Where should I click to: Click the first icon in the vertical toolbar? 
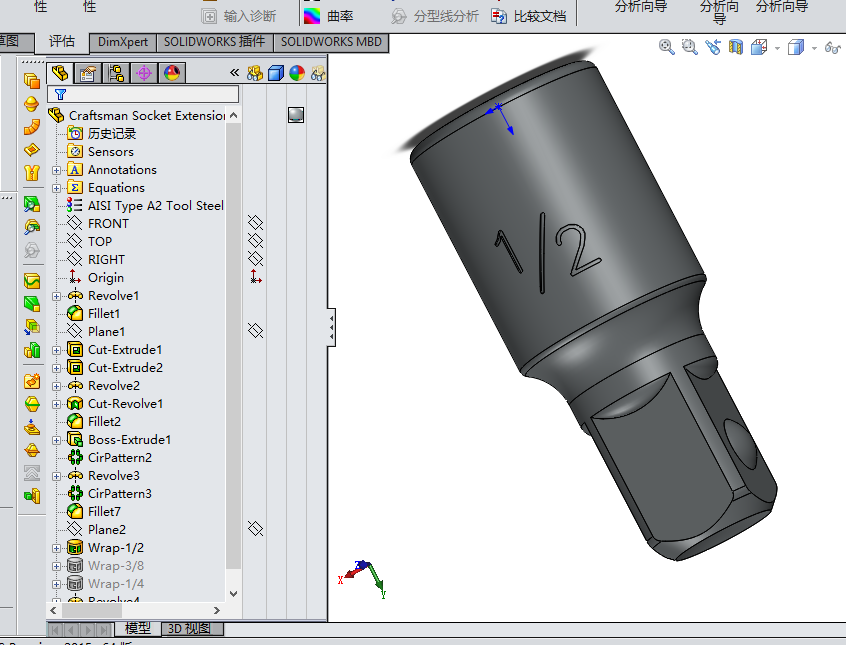(x=32, y=81)
